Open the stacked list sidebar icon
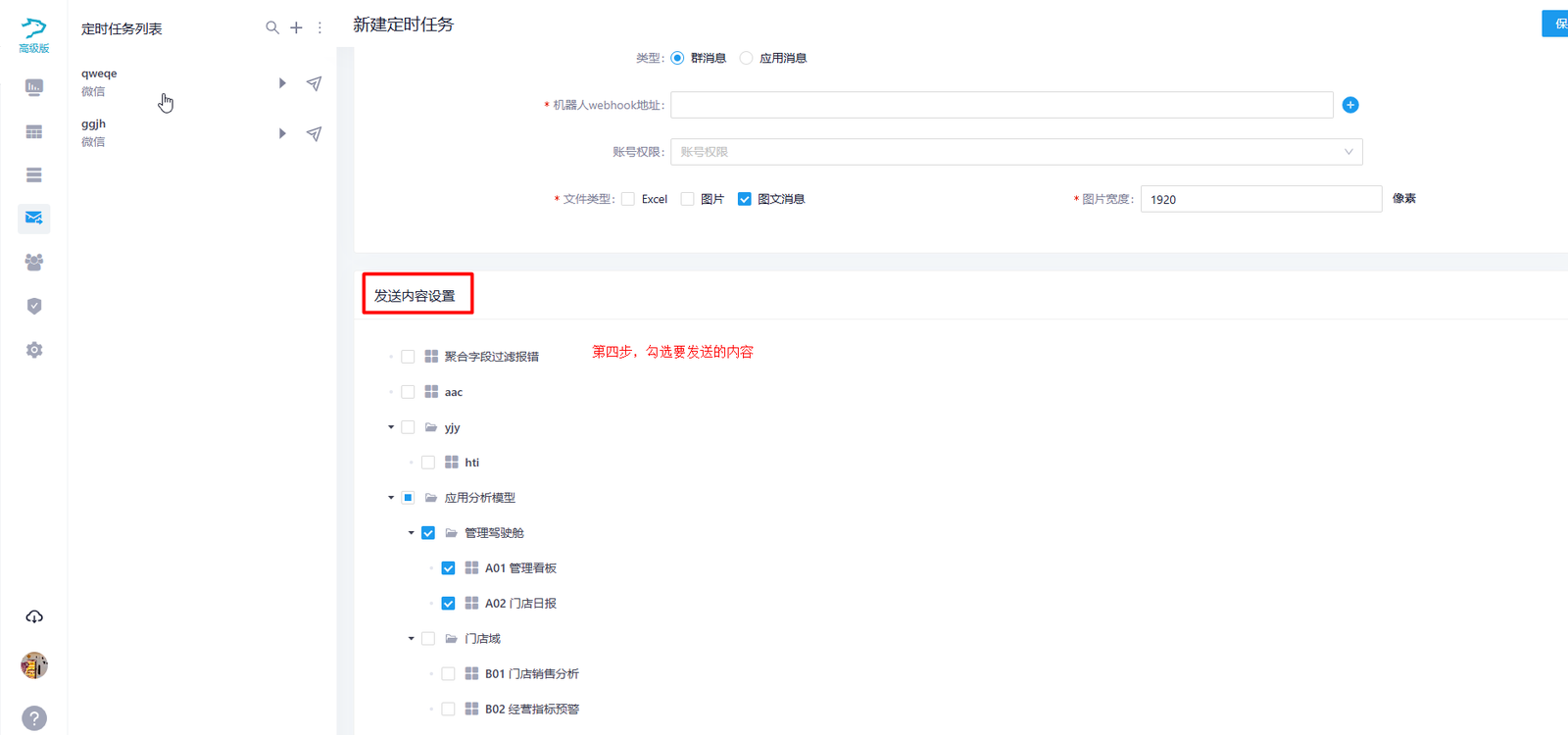This screenshot has height=735, width=1568. click(34, 174)
